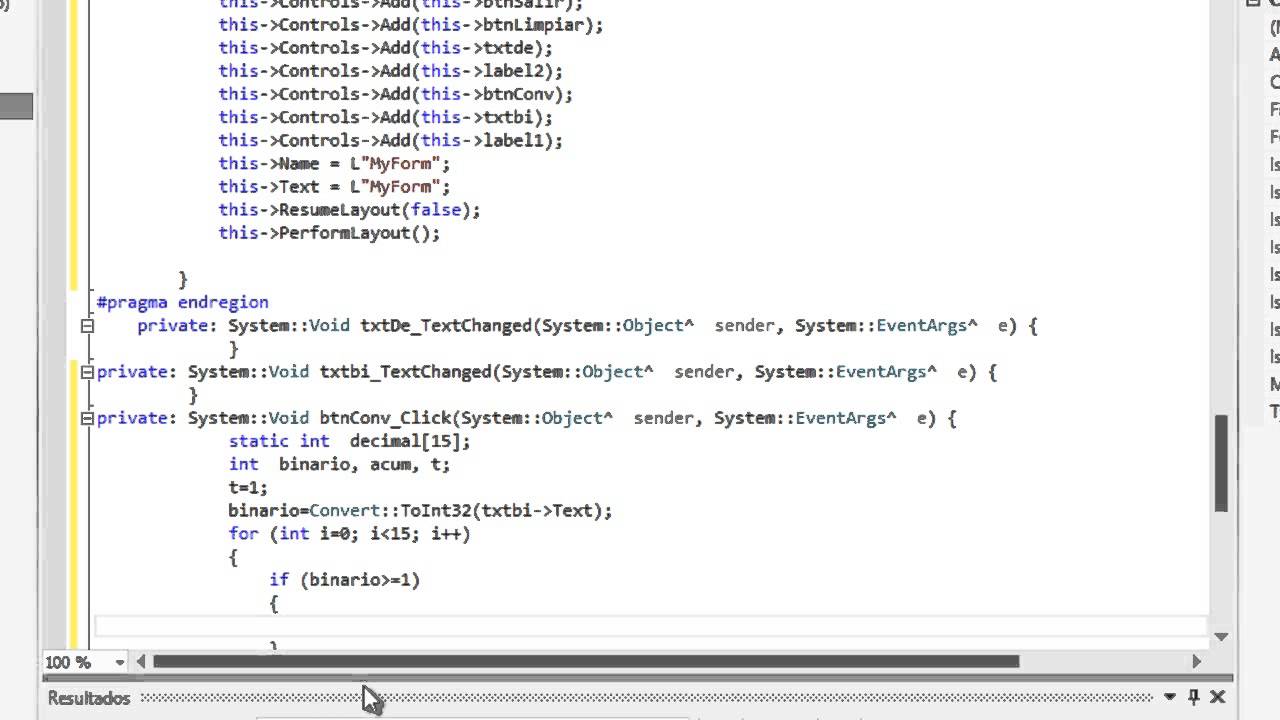Collapse the txtbi_TextChanged function block
Image resolution: width=1280 pixels, height=720 pixels.
[87, 372]
